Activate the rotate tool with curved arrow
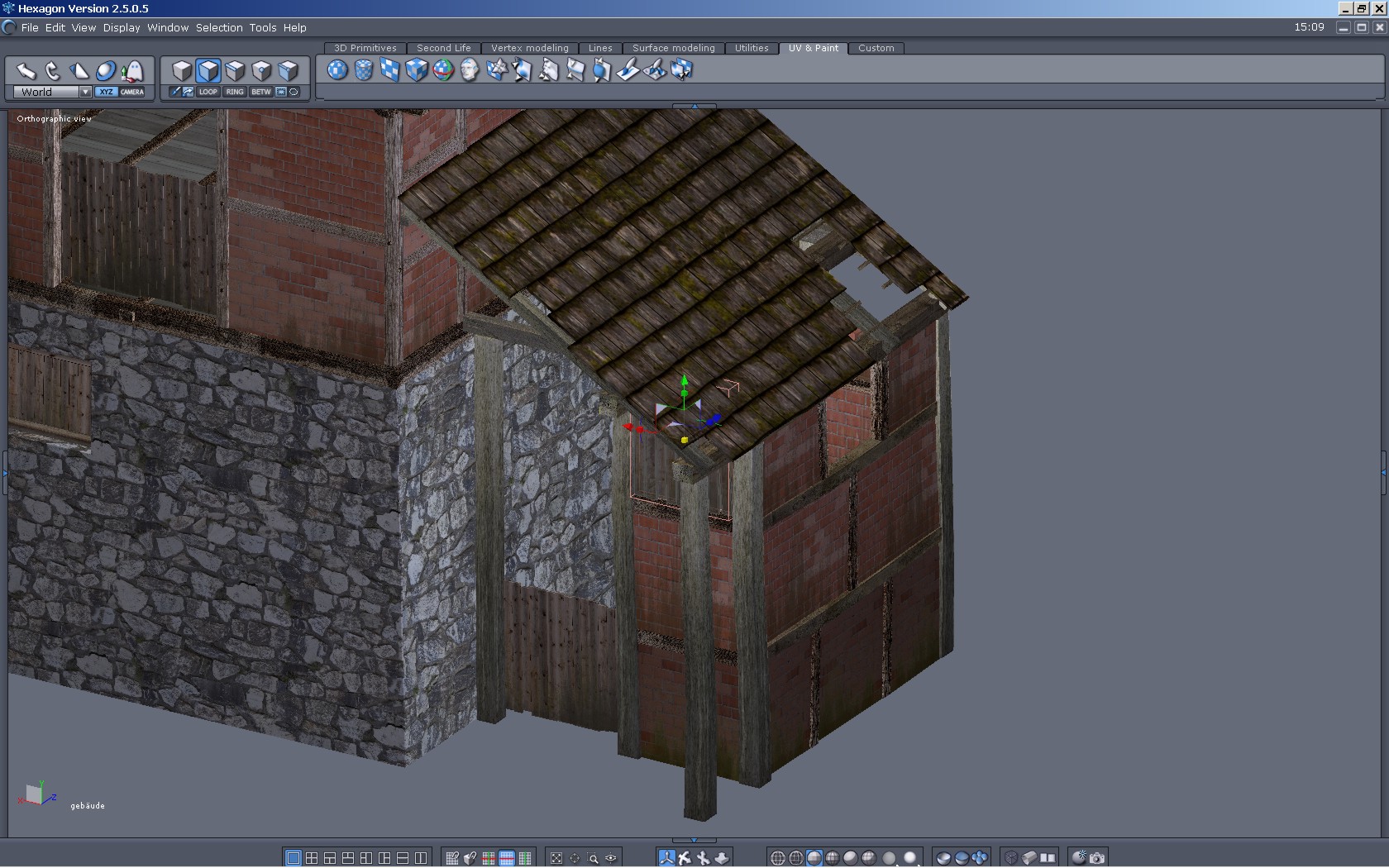Screen dimensions: 1389x868 [x=52, y=71]
